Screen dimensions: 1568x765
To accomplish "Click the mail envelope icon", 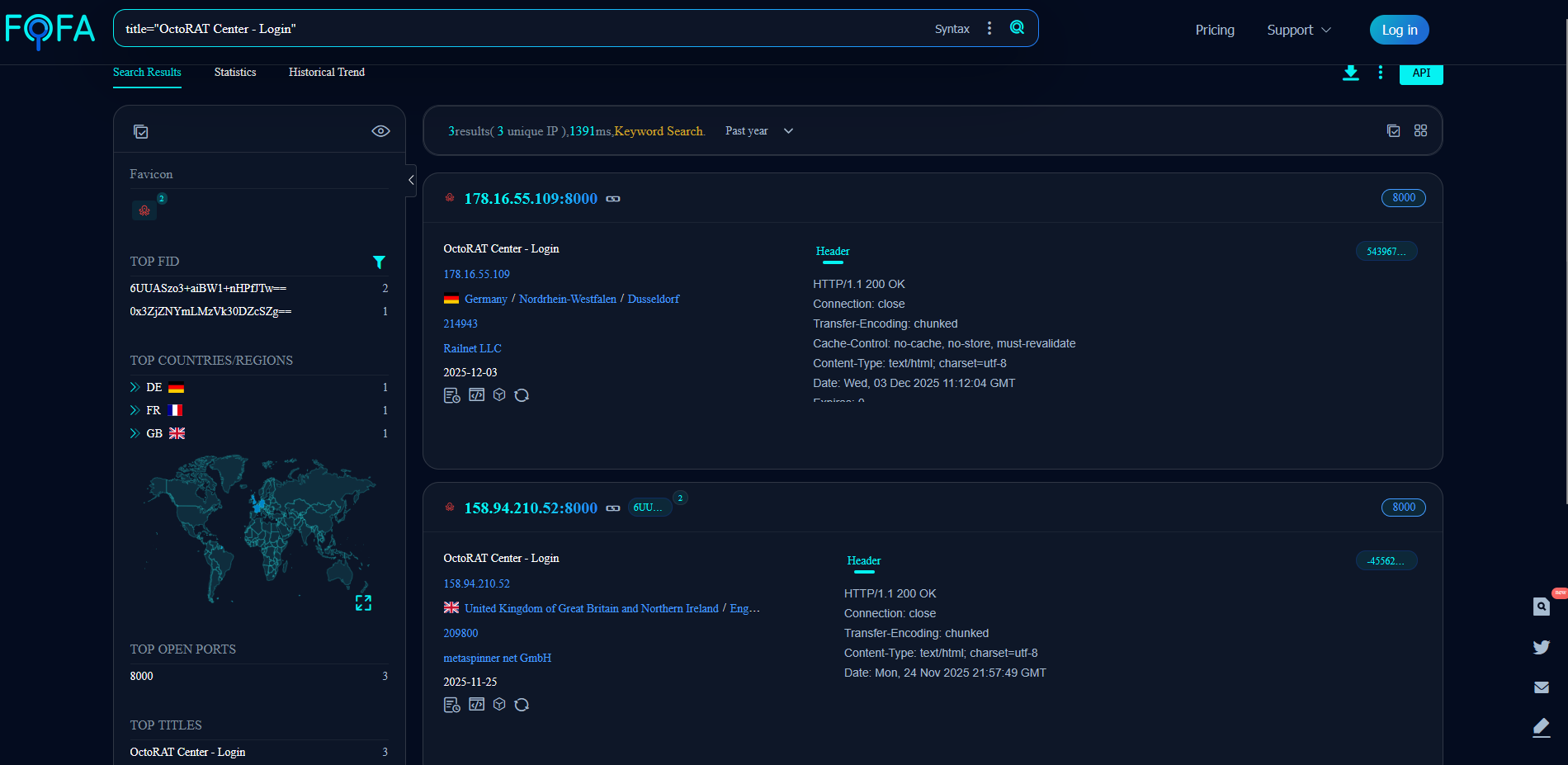I will pyautogui.click(x=1541, y=687).
